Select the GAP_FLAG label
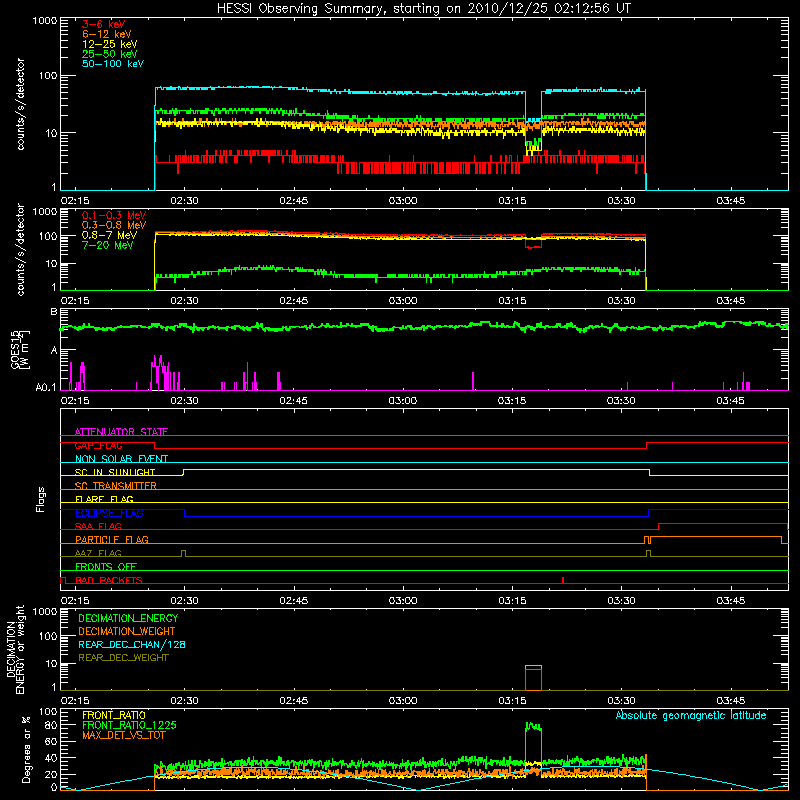800x800 pixels. click(x=98, y=445)
